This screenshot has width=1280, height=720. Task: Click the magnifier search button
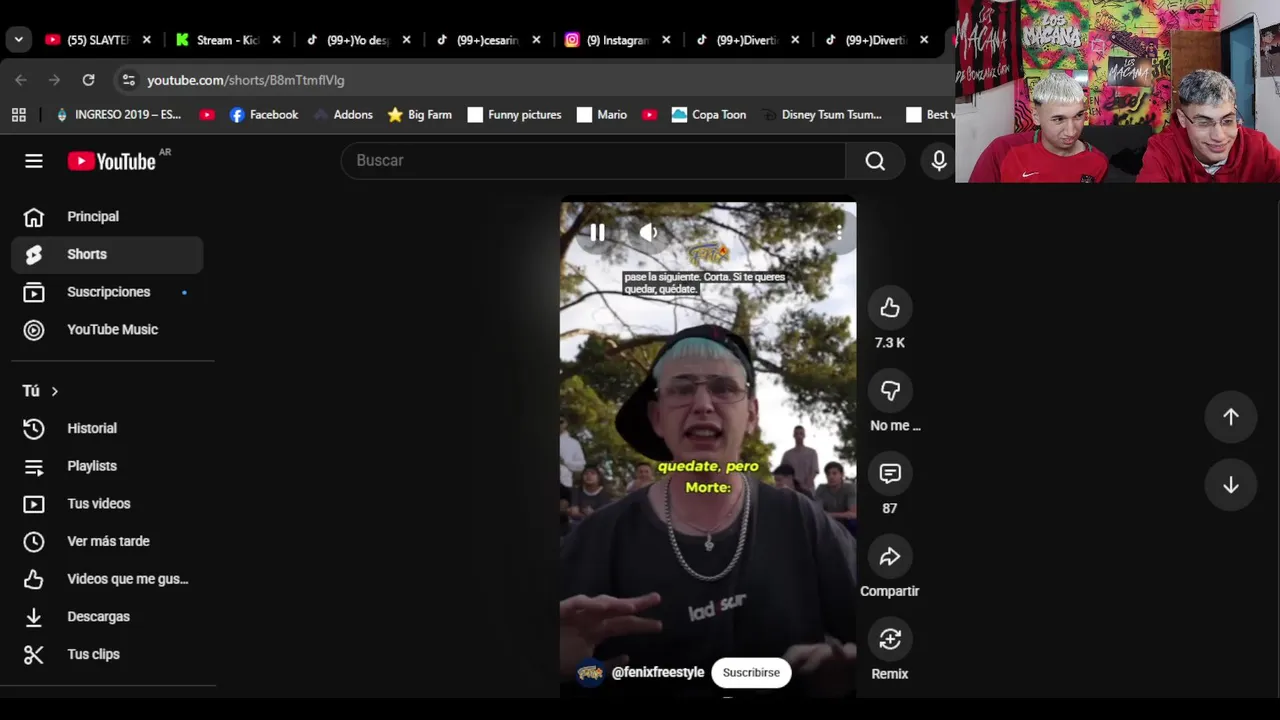(875, 161)
